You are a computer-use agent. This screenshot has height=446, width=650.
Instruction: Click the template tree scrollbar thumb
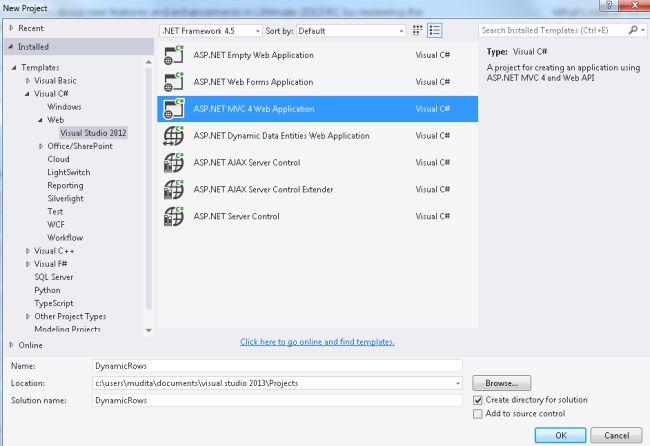pyautogui.click(x=148, y=189)
